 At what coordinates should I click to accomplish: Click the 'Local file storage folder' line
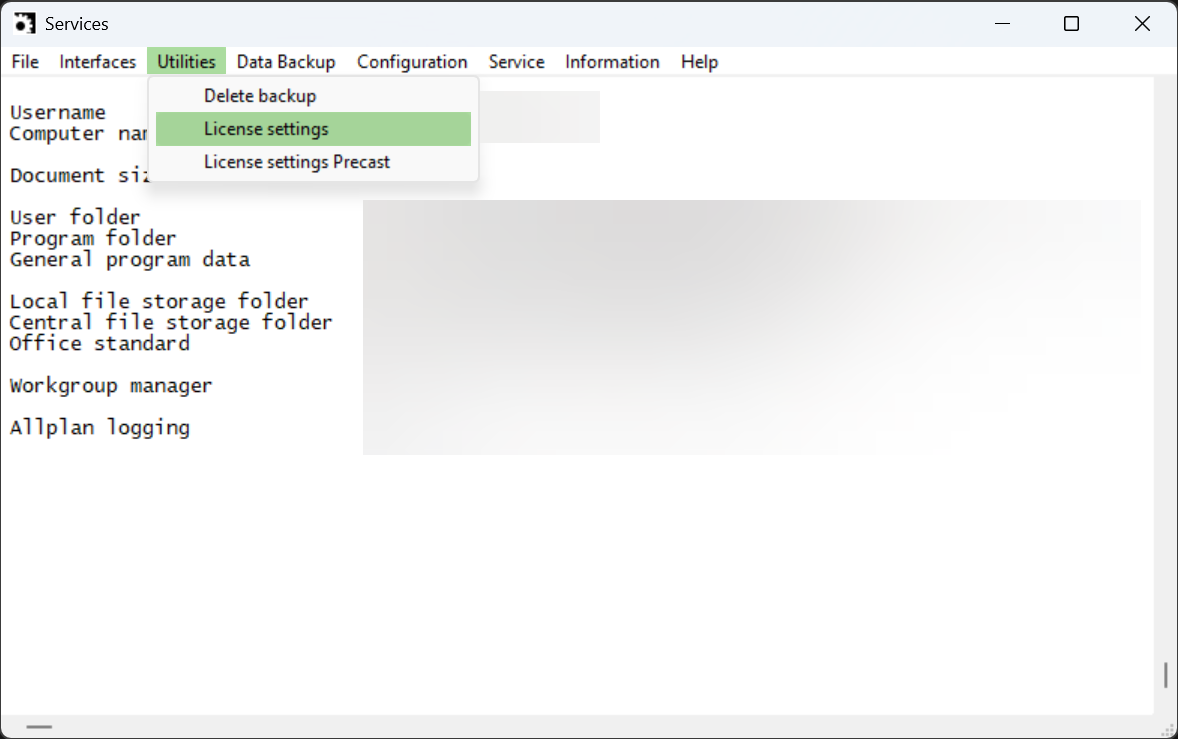[x=159, y=301]
